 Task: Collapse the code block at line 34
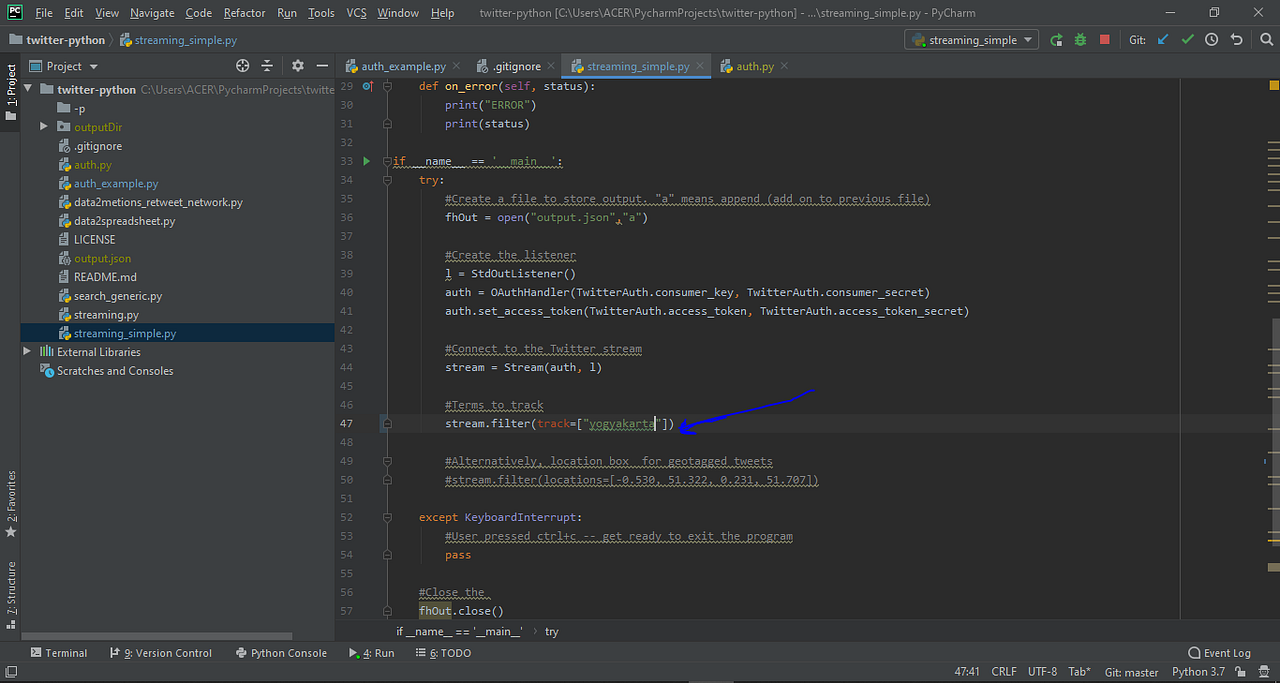[x=386, y=179]
